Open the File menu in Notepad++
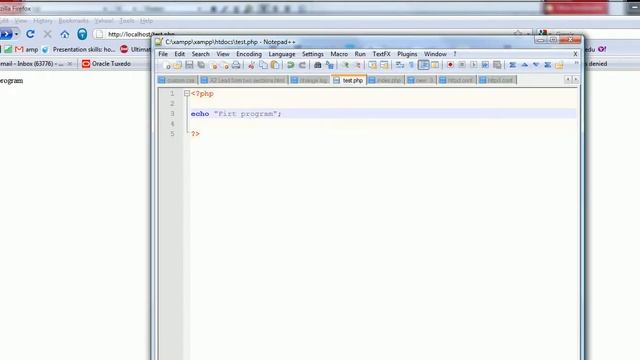 pos(163,54)
